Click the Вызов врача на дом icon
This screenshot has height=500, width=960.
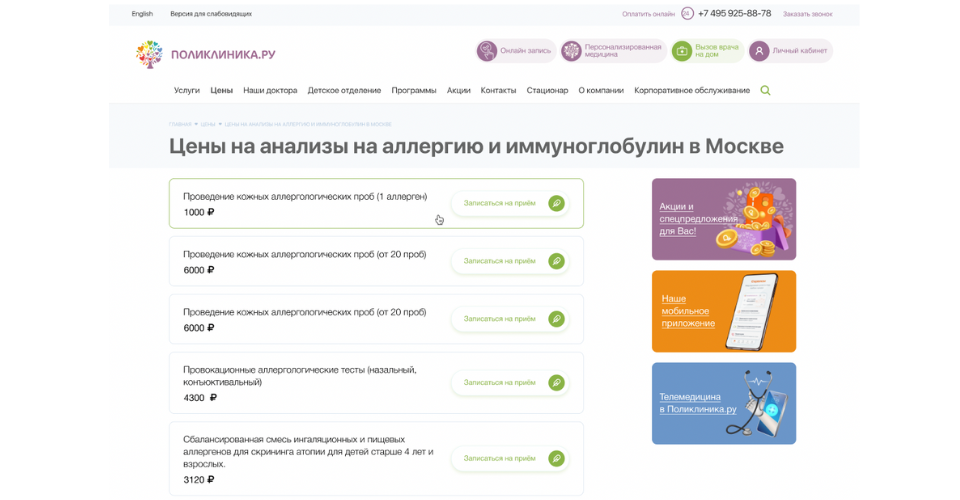(x=682, y=51)
